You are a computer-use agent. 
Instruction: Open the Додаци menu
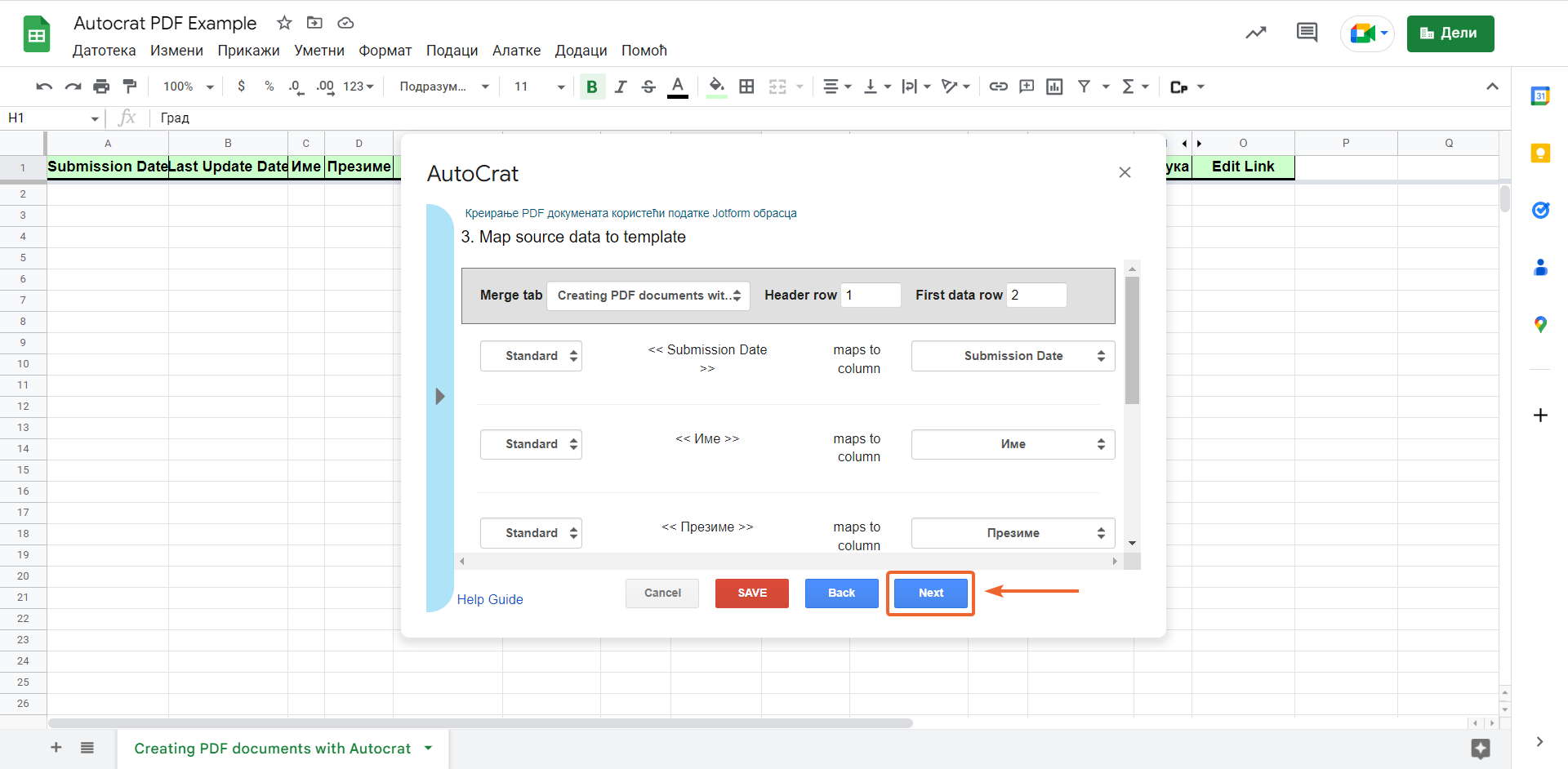coord(581,51)
